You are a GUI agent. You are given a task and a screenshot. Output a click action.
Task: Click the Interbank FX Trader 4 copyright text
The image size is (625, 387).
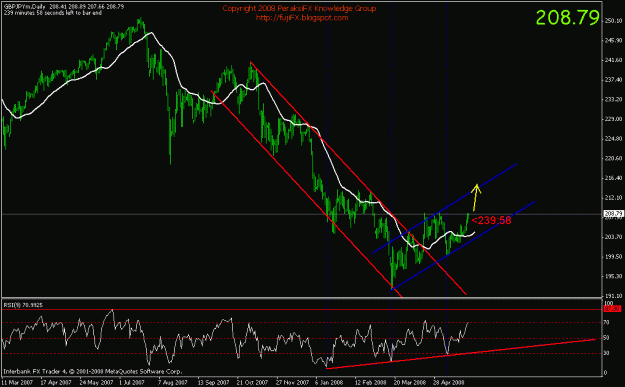click(x=92, y=371)
